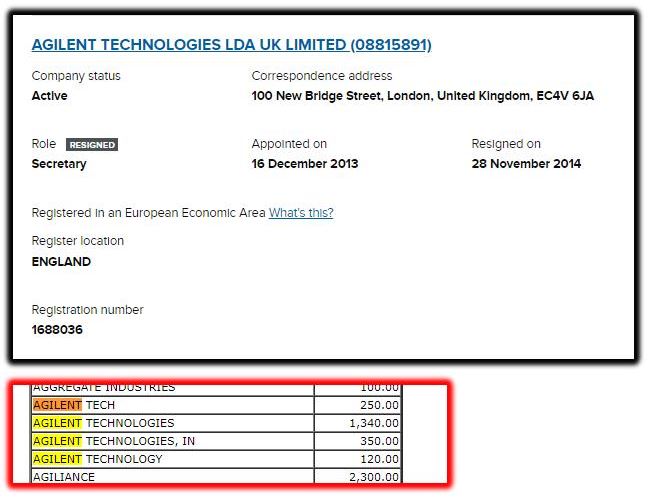This screenshot has height=498, width=653.
Task: Click appointed date 16 December 2013
Action: click(x=305, y=164)
